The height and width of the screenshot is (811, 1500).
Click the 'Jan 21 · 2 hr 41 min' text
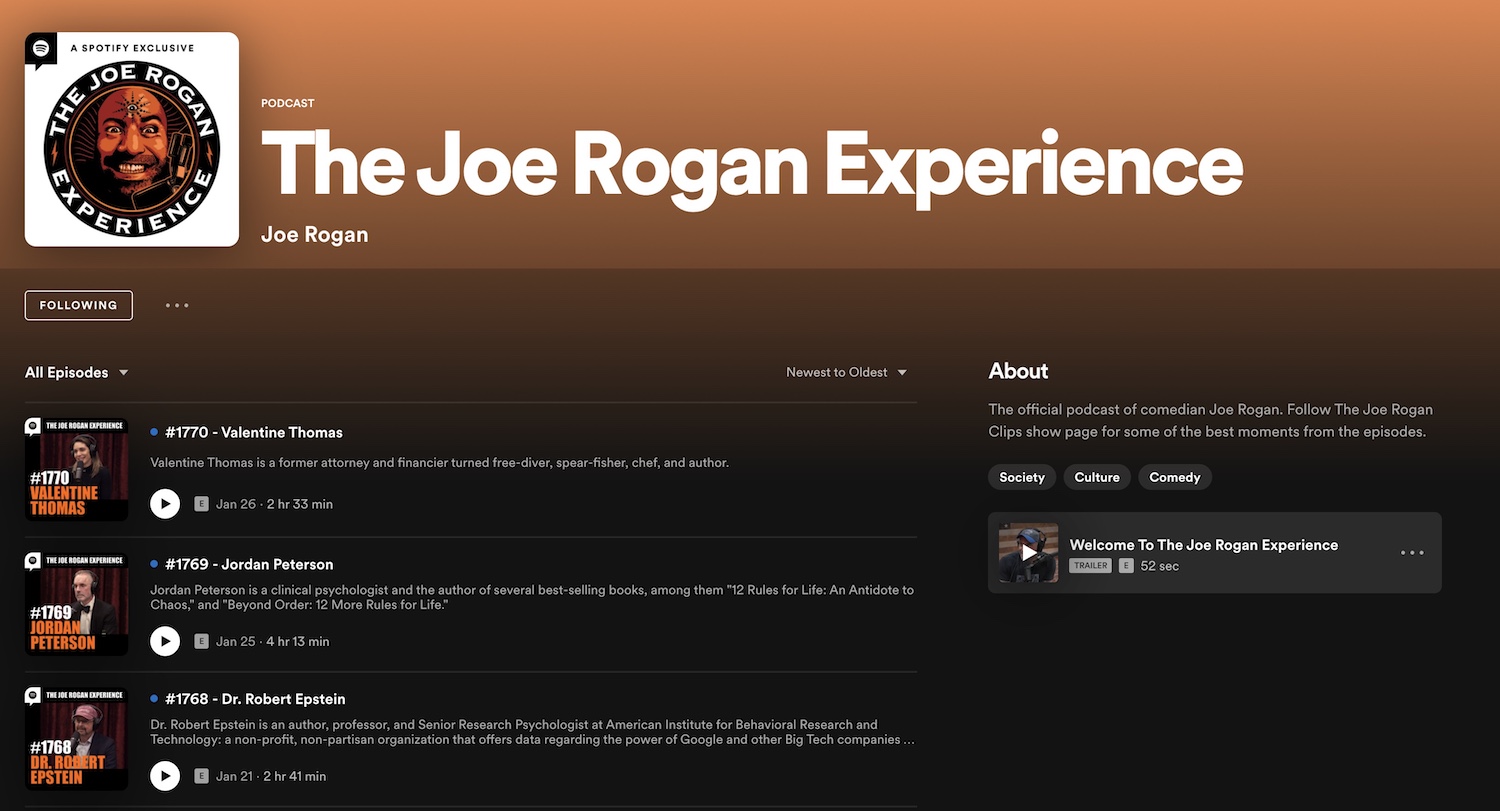[x=271, y=776]
